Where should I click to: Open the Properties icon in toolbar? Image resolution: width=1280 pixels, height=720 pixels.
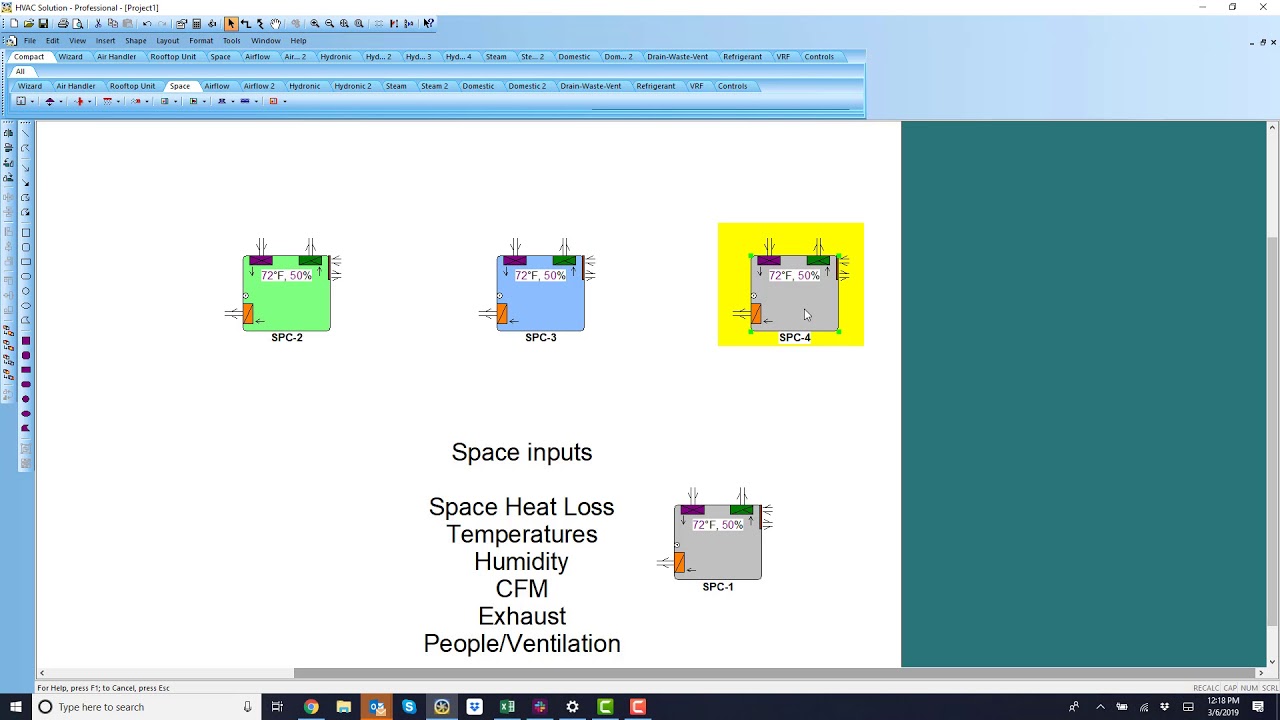coord(181,23)
